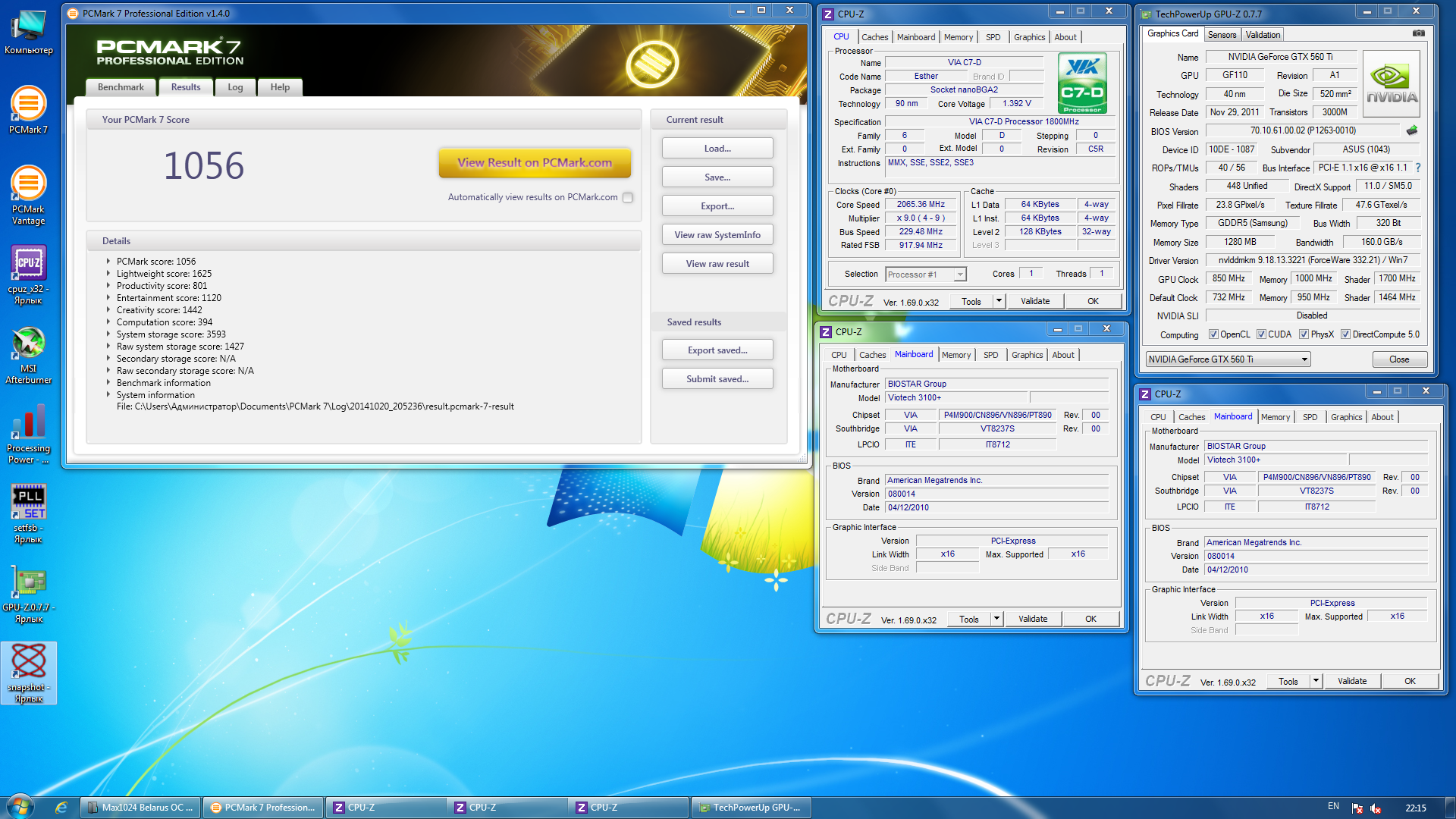The image size is (1456, 819).
Task: Open Internet Explorer from the taskbar
Action: (61, 808)
